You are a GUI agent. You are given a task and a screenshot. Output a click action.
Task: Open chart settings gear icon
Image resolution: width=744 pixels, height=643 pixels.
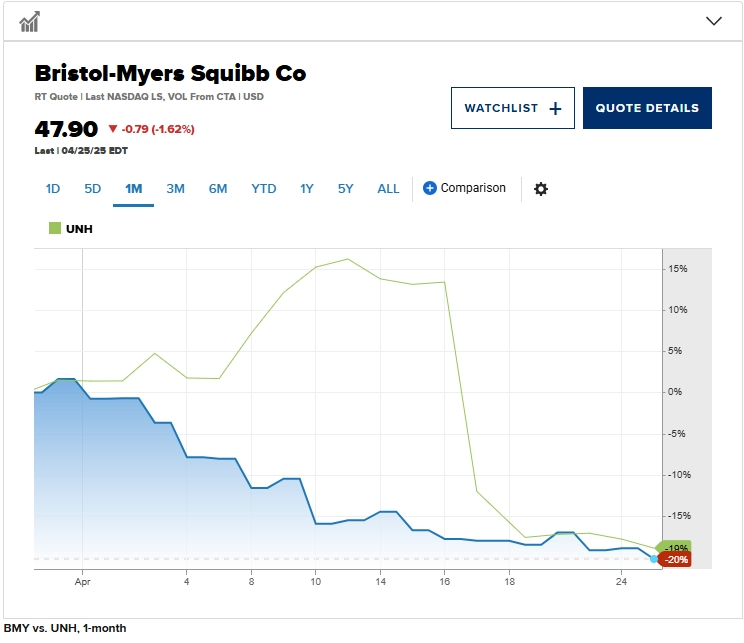(541, 189)
